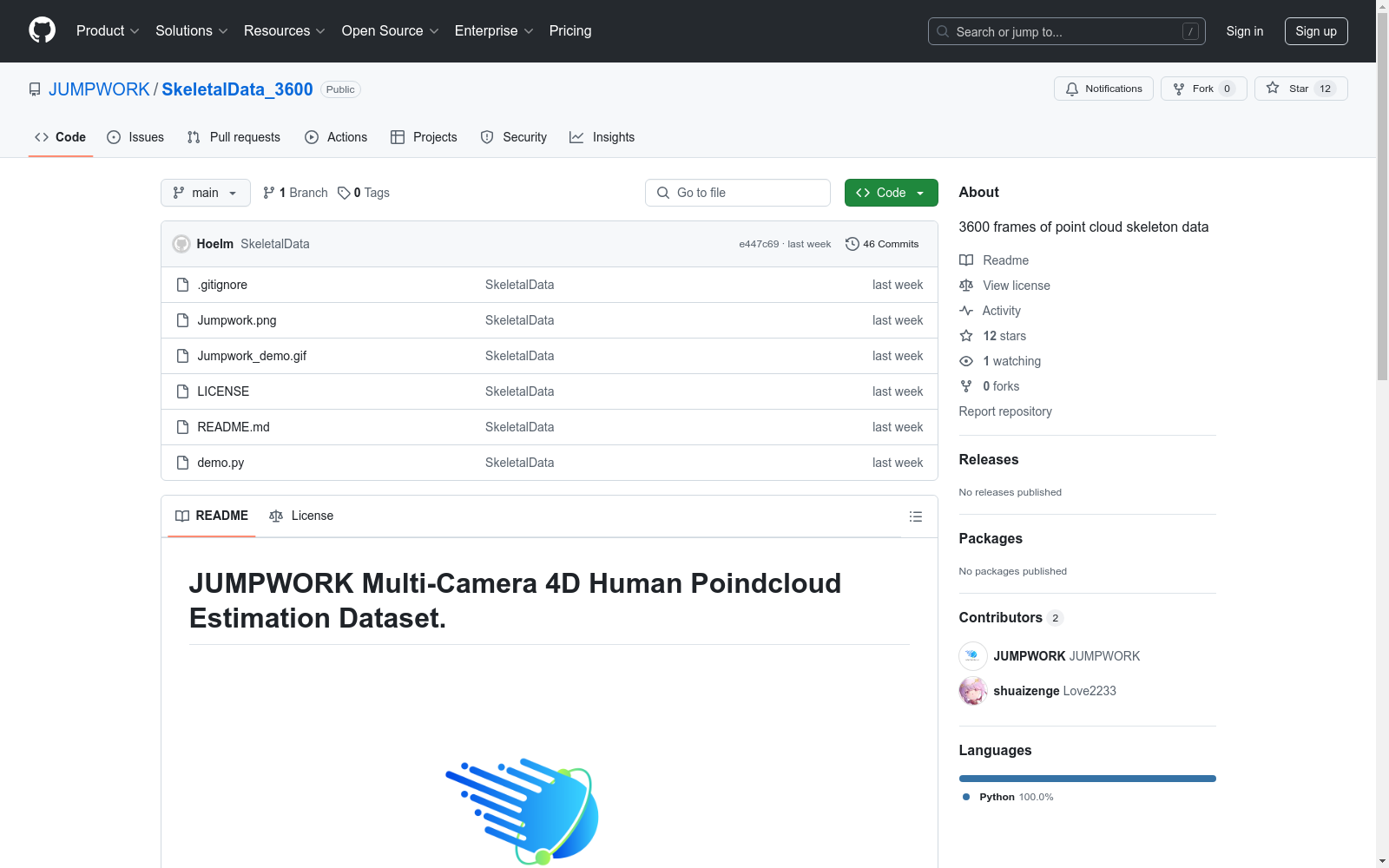Focus the Search or jump to field

pyautogui.click(x=1067, y=31)
